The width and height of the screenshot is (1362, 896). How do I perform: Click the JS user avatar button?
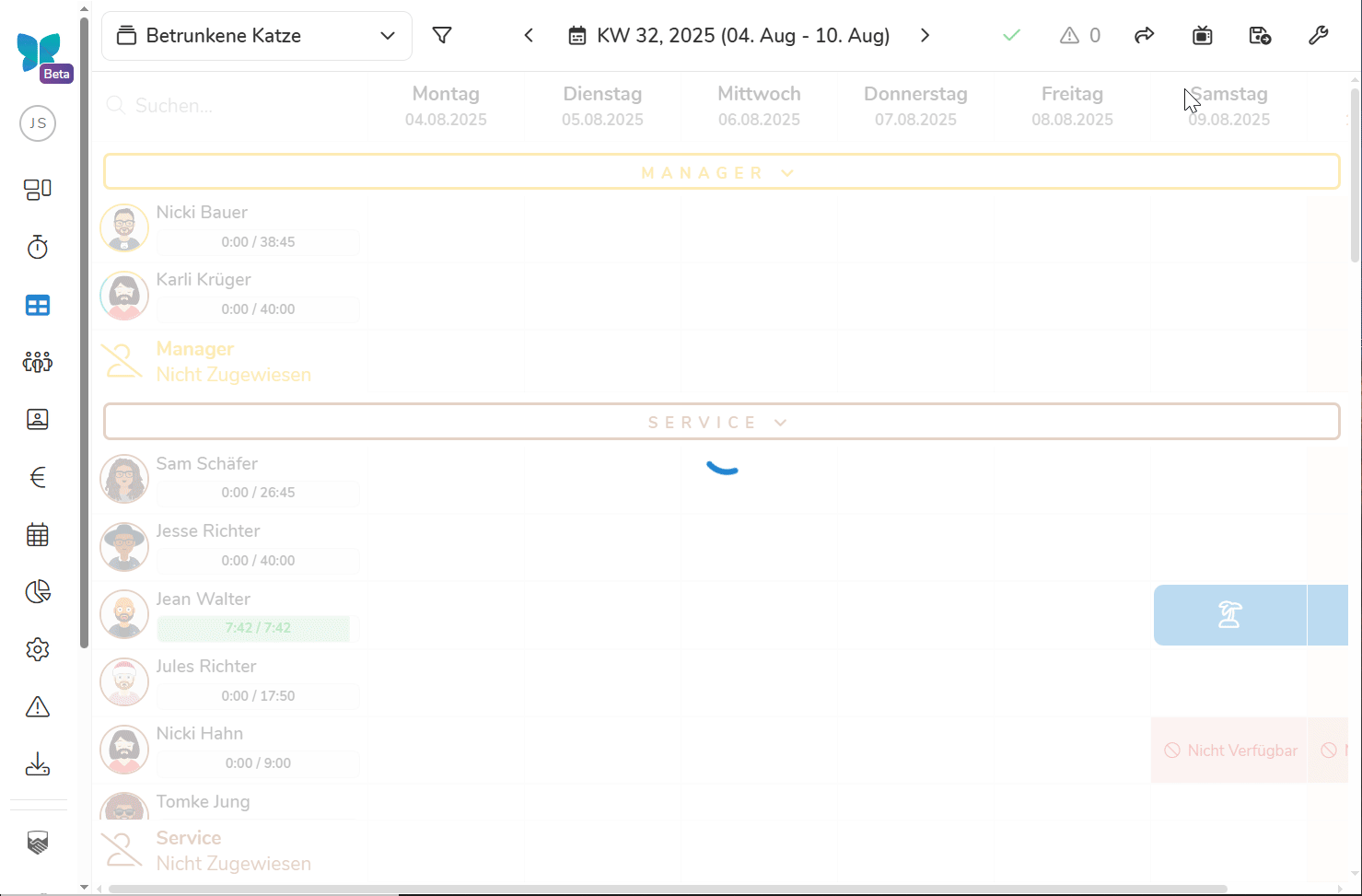[x=38, y=123]
